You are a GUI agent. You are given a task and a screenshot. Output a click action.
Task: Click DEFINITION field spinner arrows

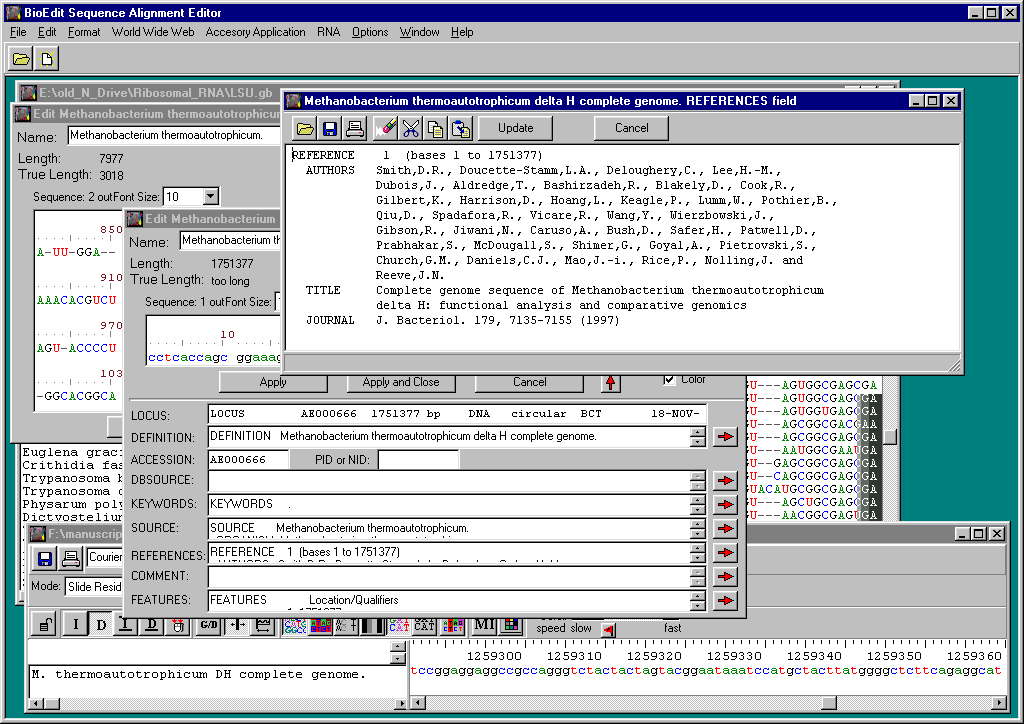click(x=697, y=437)
